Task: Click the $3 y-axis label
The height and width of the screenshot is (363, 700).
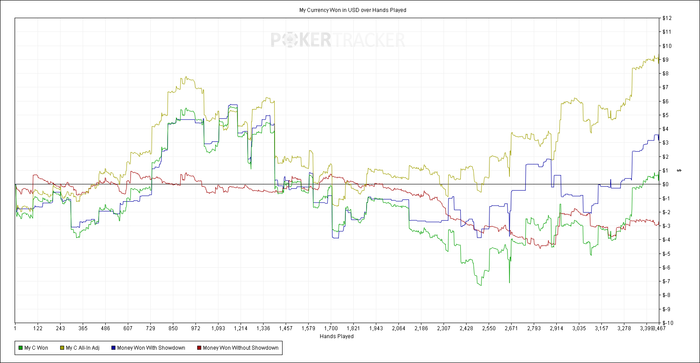Action: click(666, 143)
